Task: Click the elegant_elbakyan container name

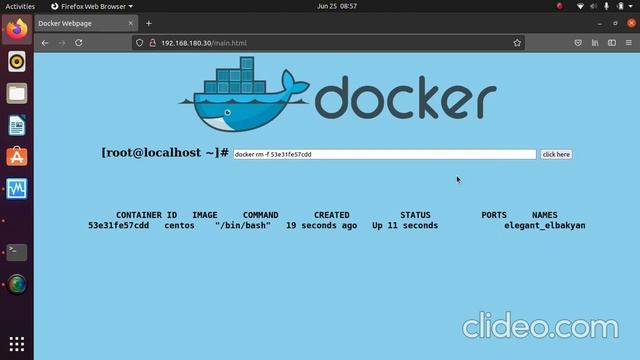Action: coord(544,225)
